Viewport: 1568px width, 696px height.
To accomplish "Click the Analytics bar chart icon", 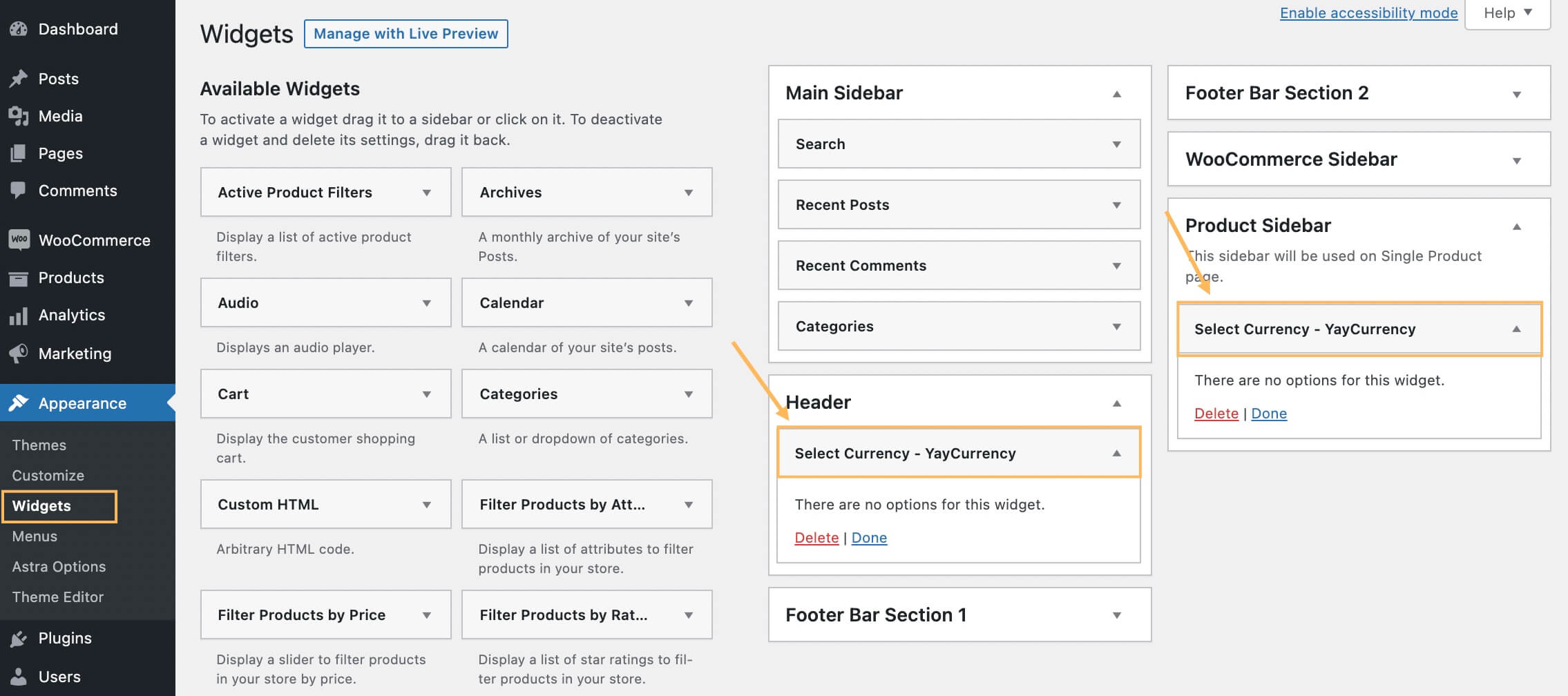I will (19, 315).
